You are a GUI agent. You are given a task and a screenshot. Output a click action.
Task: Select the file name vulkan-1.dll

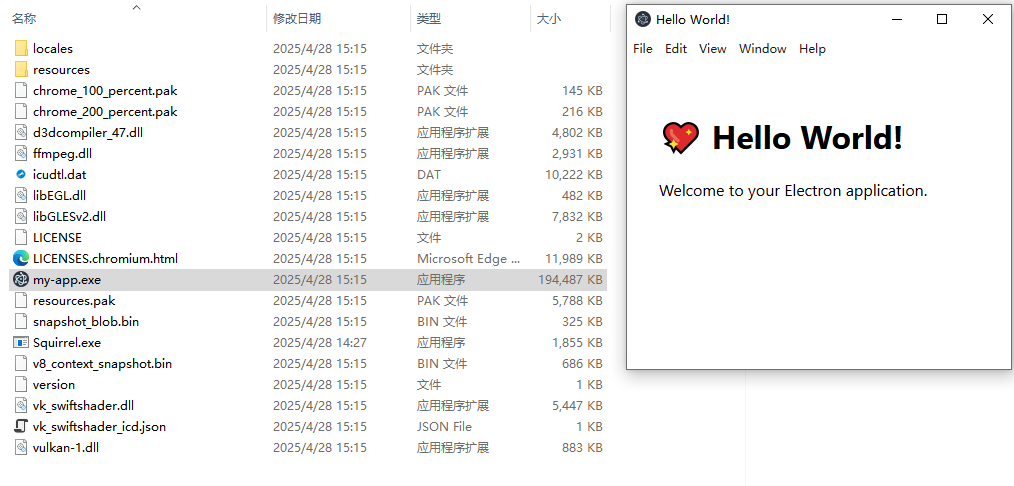tap(66, 447)
